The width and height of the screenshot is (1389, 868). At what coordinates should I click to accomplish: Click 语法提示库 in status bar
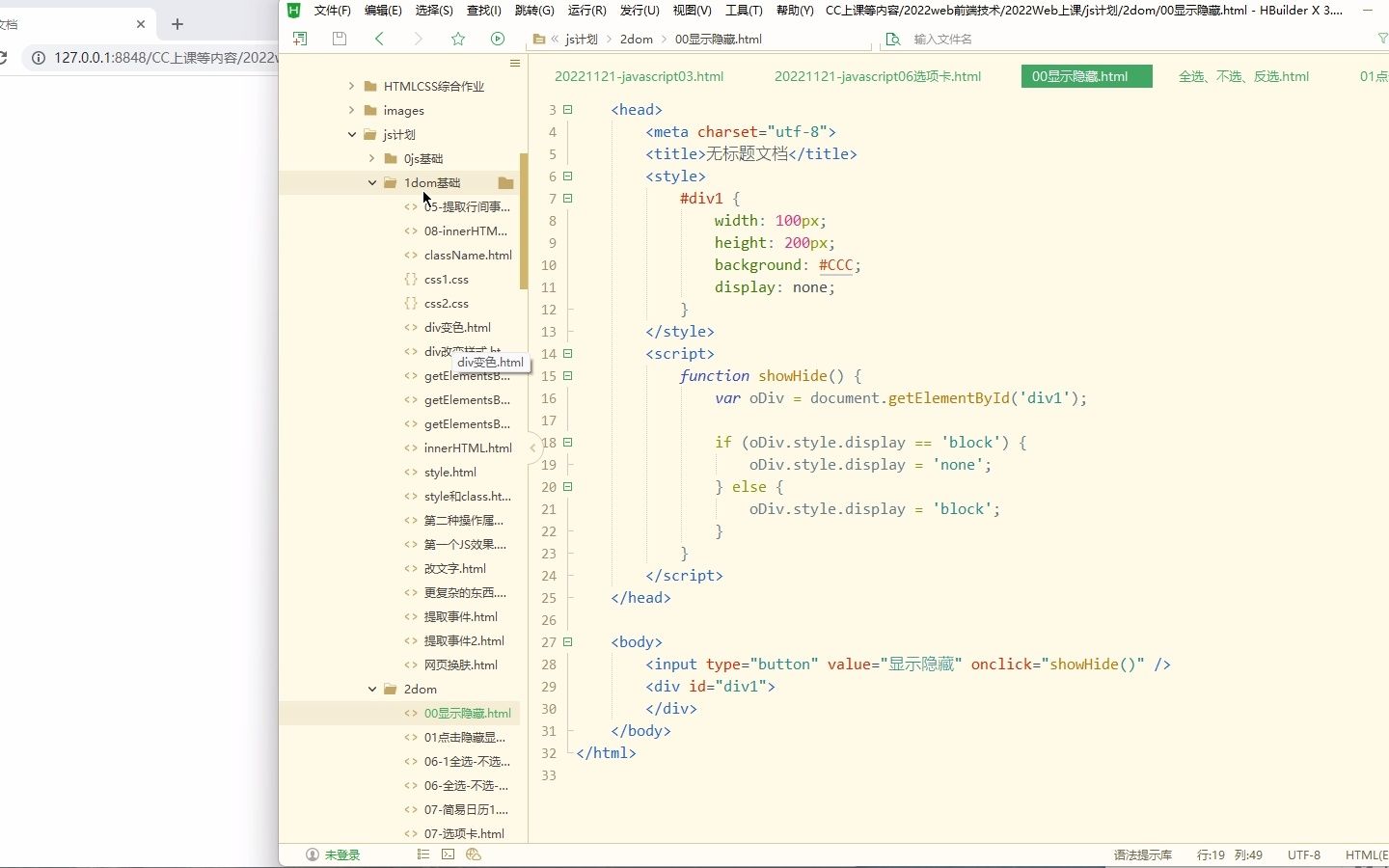pyautogui.click(x=1143, y=854)
